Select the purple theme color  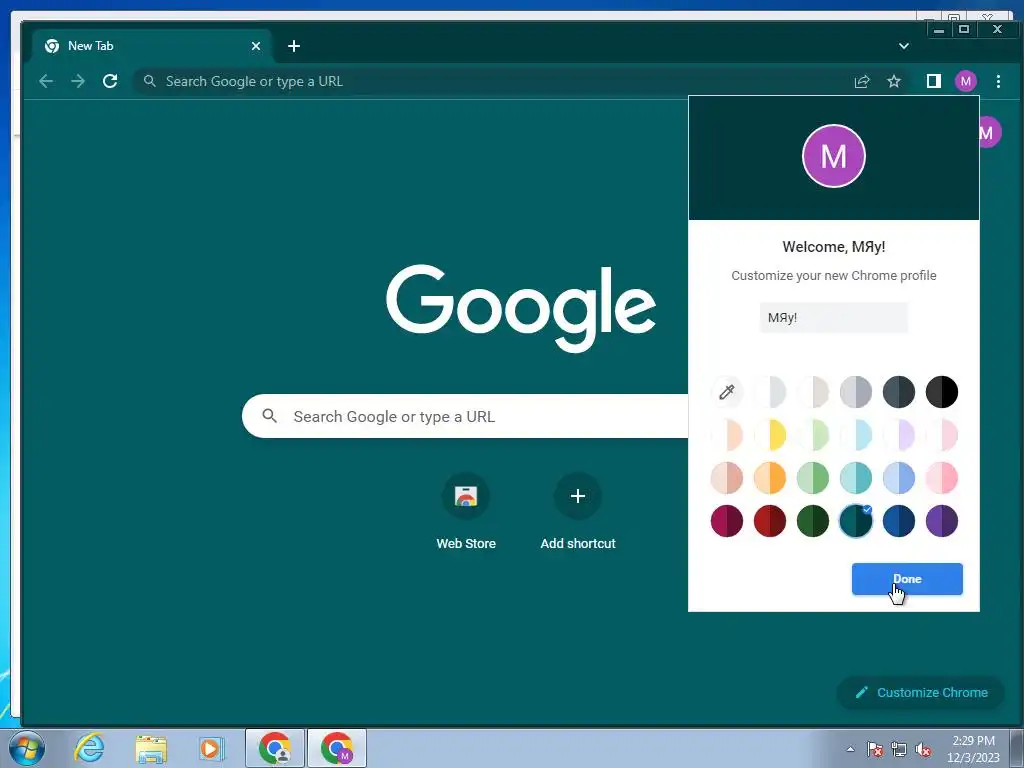[x=942, y=521]
